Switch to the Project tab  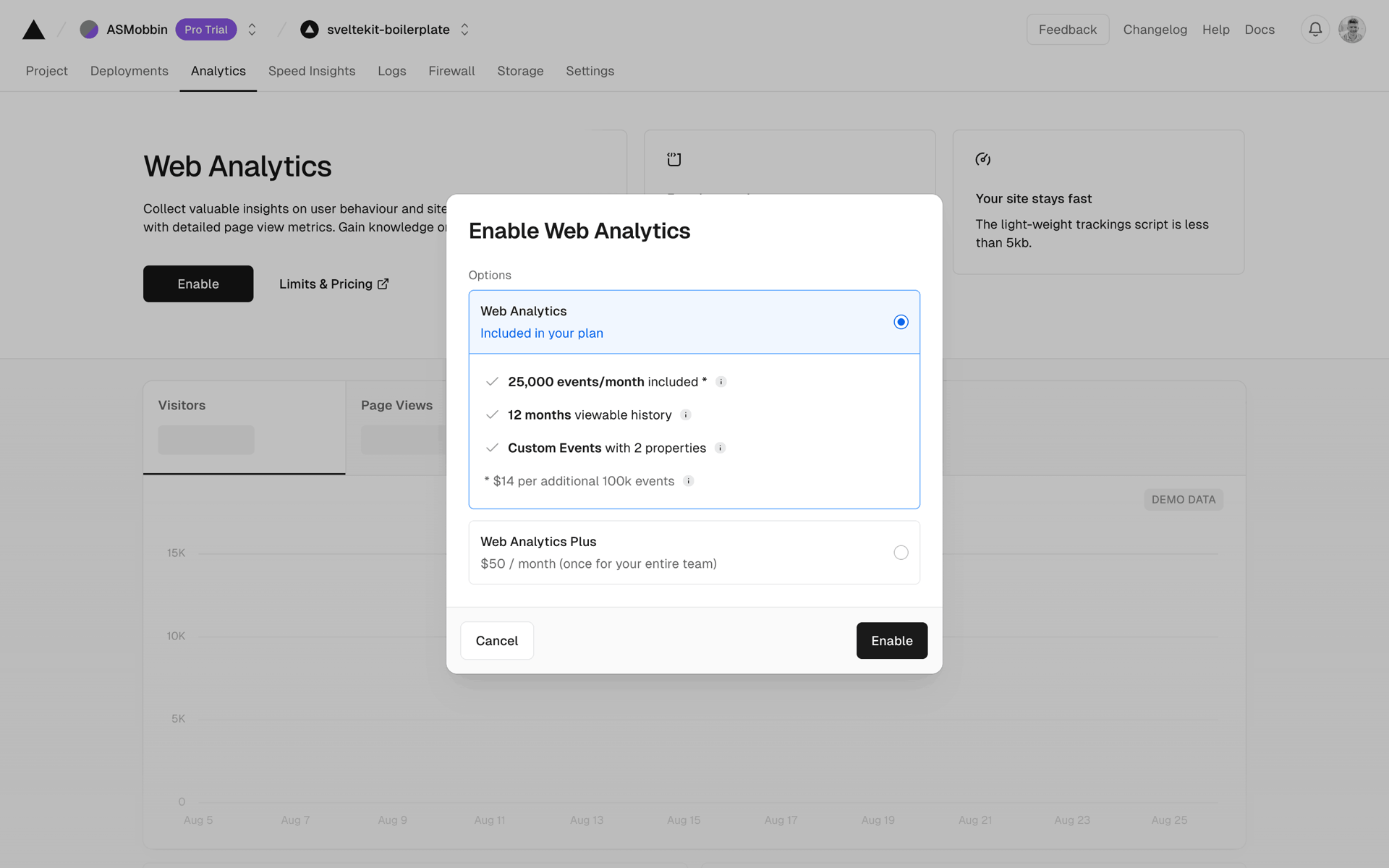47,71
